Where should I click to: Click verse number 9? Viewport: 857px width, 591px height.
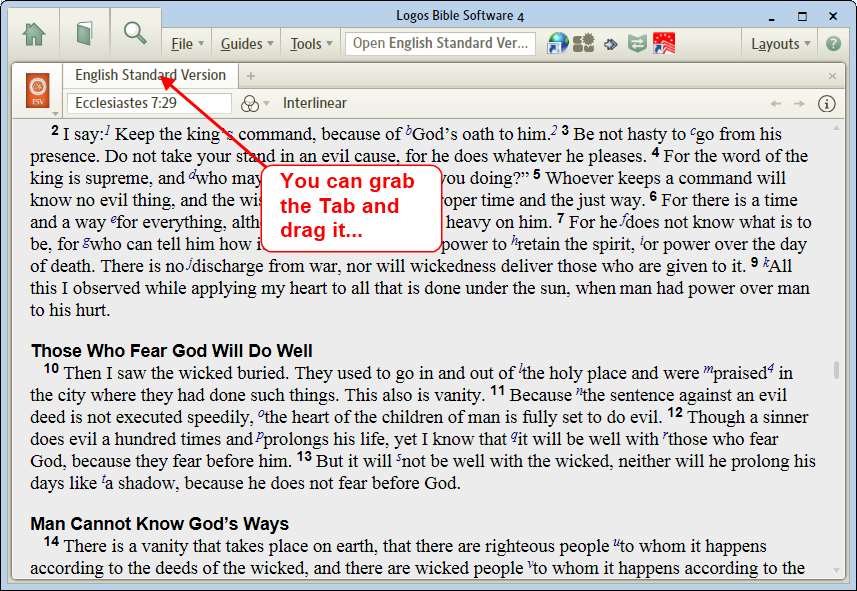coord(754,261)
